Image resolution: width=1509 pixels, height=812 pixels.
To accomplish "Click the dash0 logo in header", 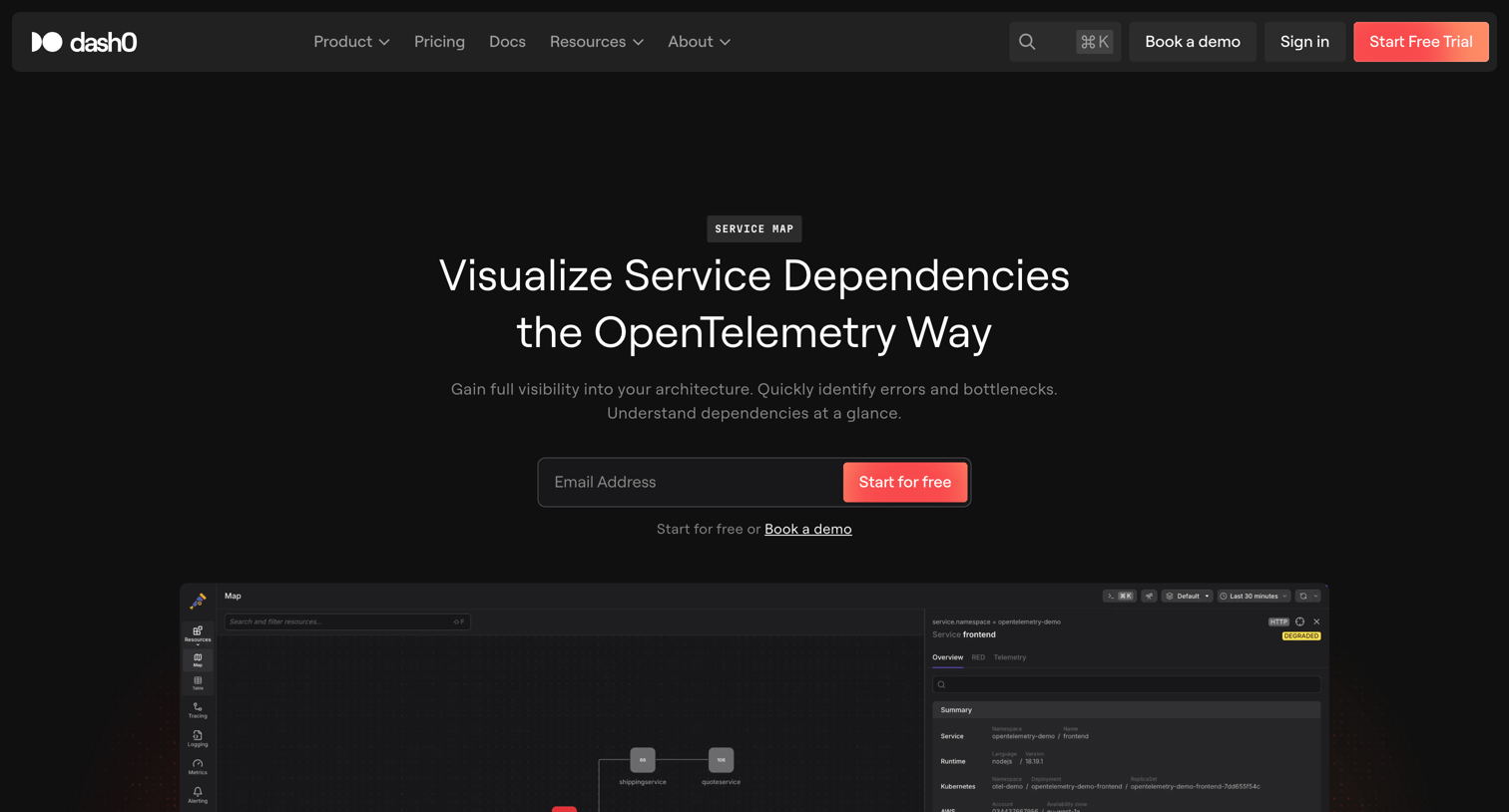I will click(x=84, y=42).
